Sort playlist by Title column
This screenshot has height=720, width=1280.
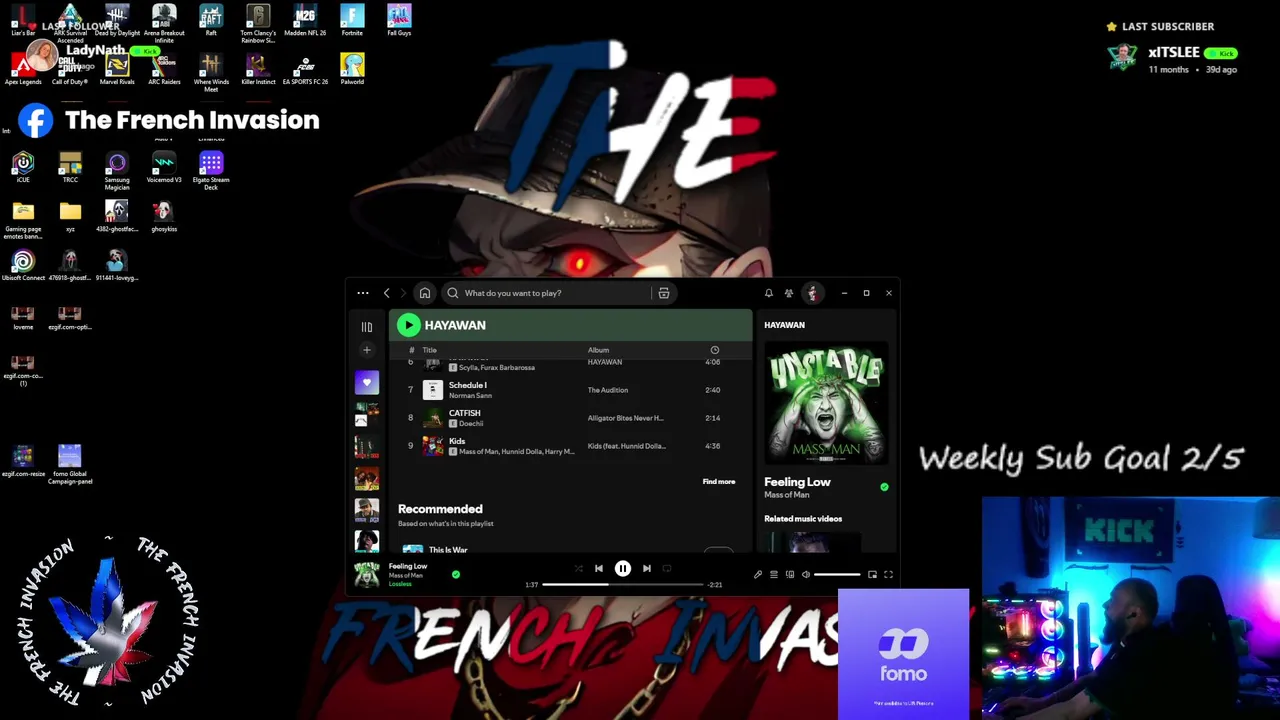429,350
